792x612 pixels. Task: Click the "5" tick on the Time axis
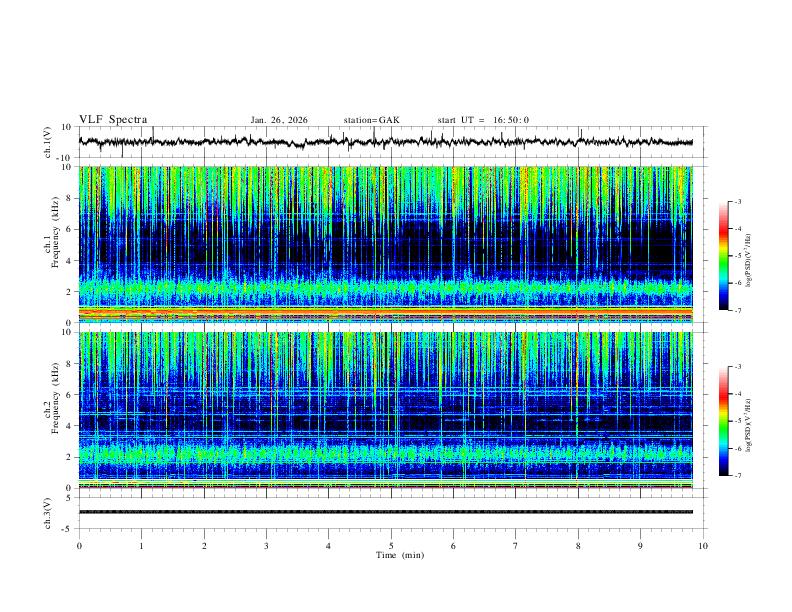(391, 546)
